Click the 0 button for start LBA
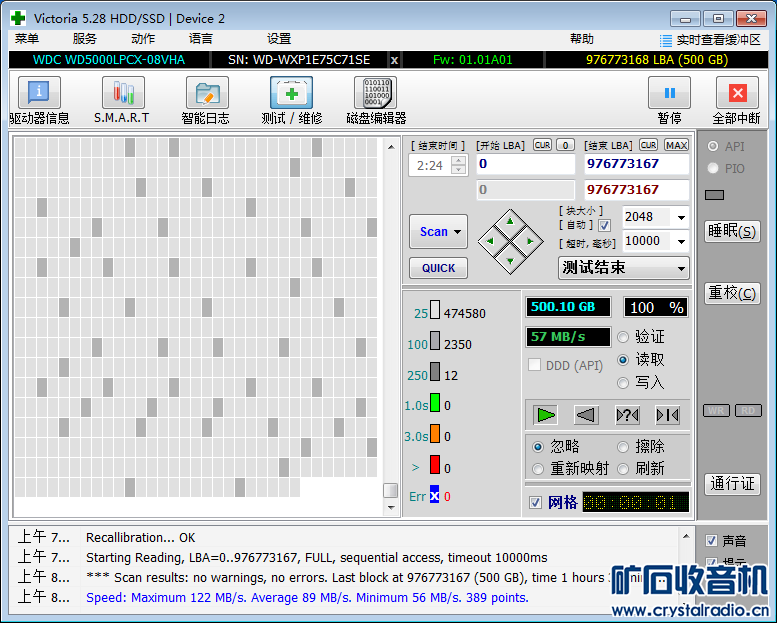This screenshot has width=777, height=623. (x=565, y=145)
